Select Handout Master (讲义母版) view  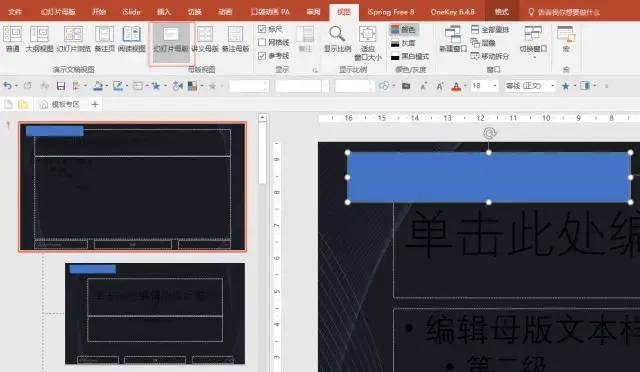[x=205, y=39]
